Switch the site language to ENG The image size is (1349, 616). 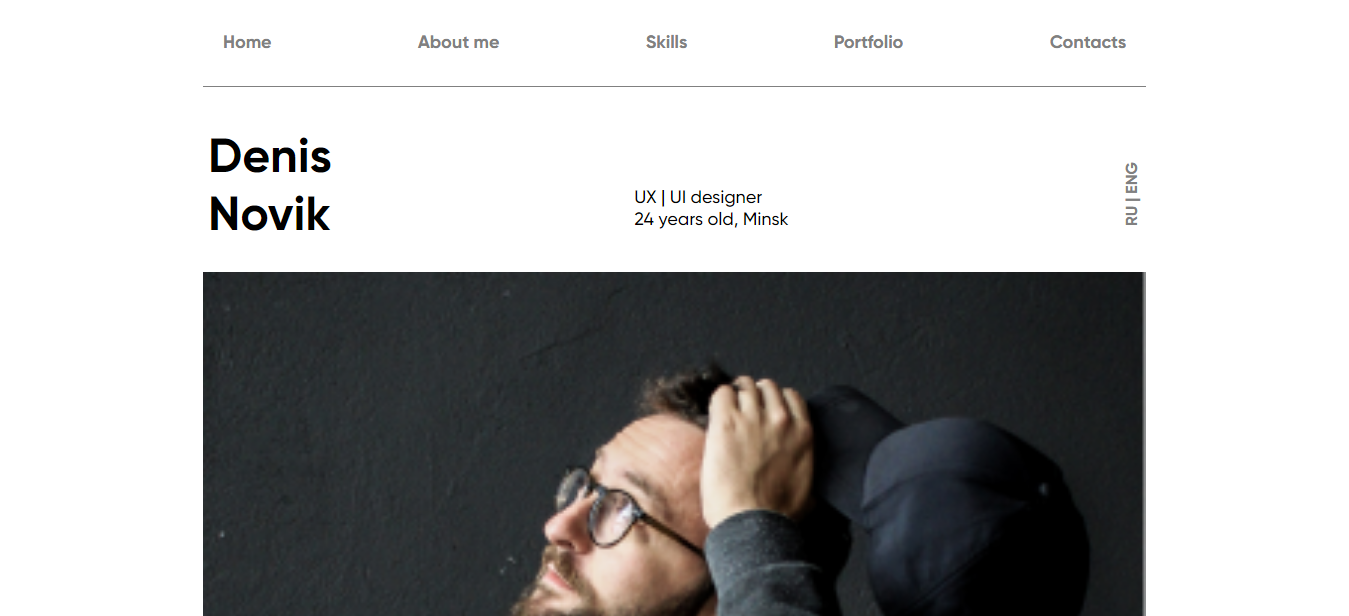[x=1132, y=177]
